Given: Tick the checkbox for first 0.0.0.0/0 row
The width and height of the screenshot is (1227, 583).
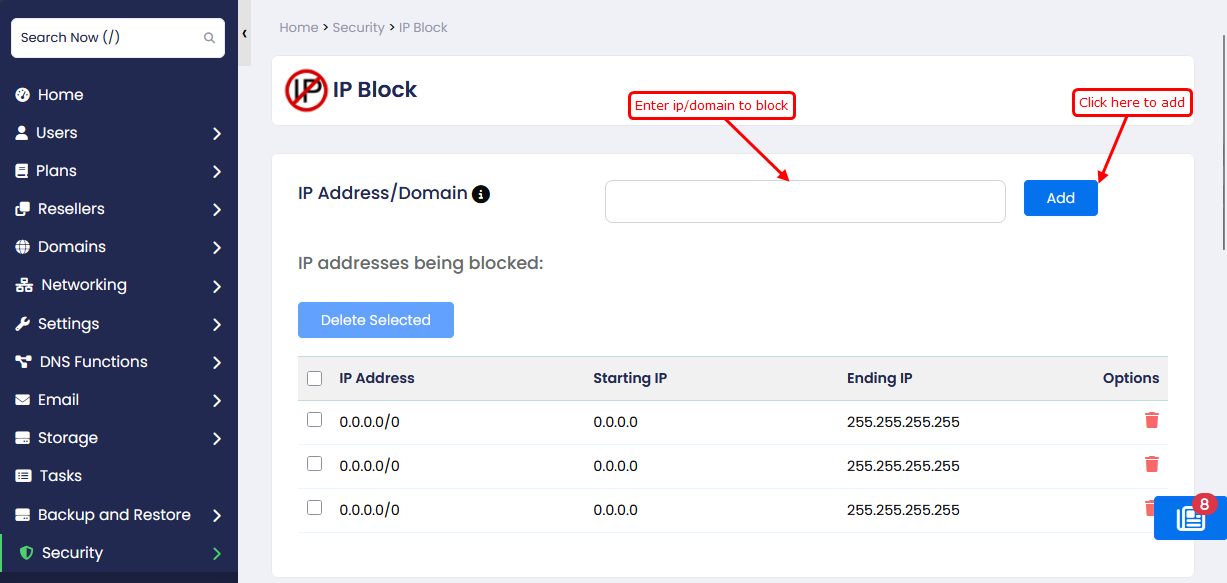Looking at the screenshot, I should tap(315, 420).
